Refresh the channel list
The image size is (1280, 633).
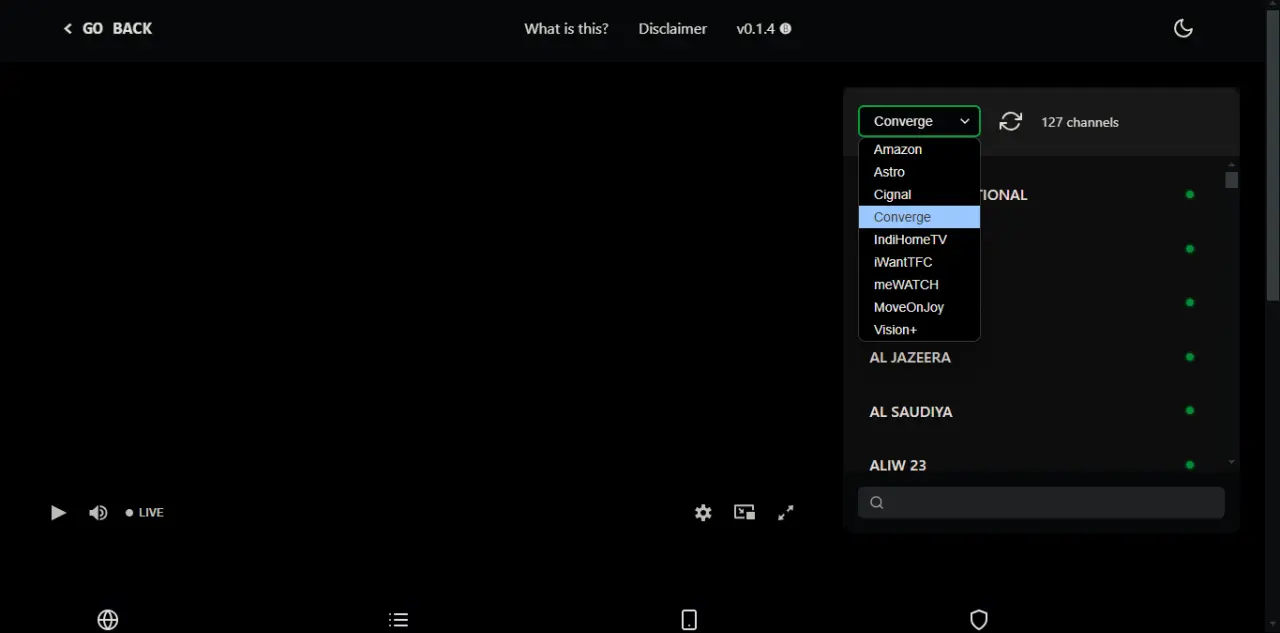[1011, 121]
